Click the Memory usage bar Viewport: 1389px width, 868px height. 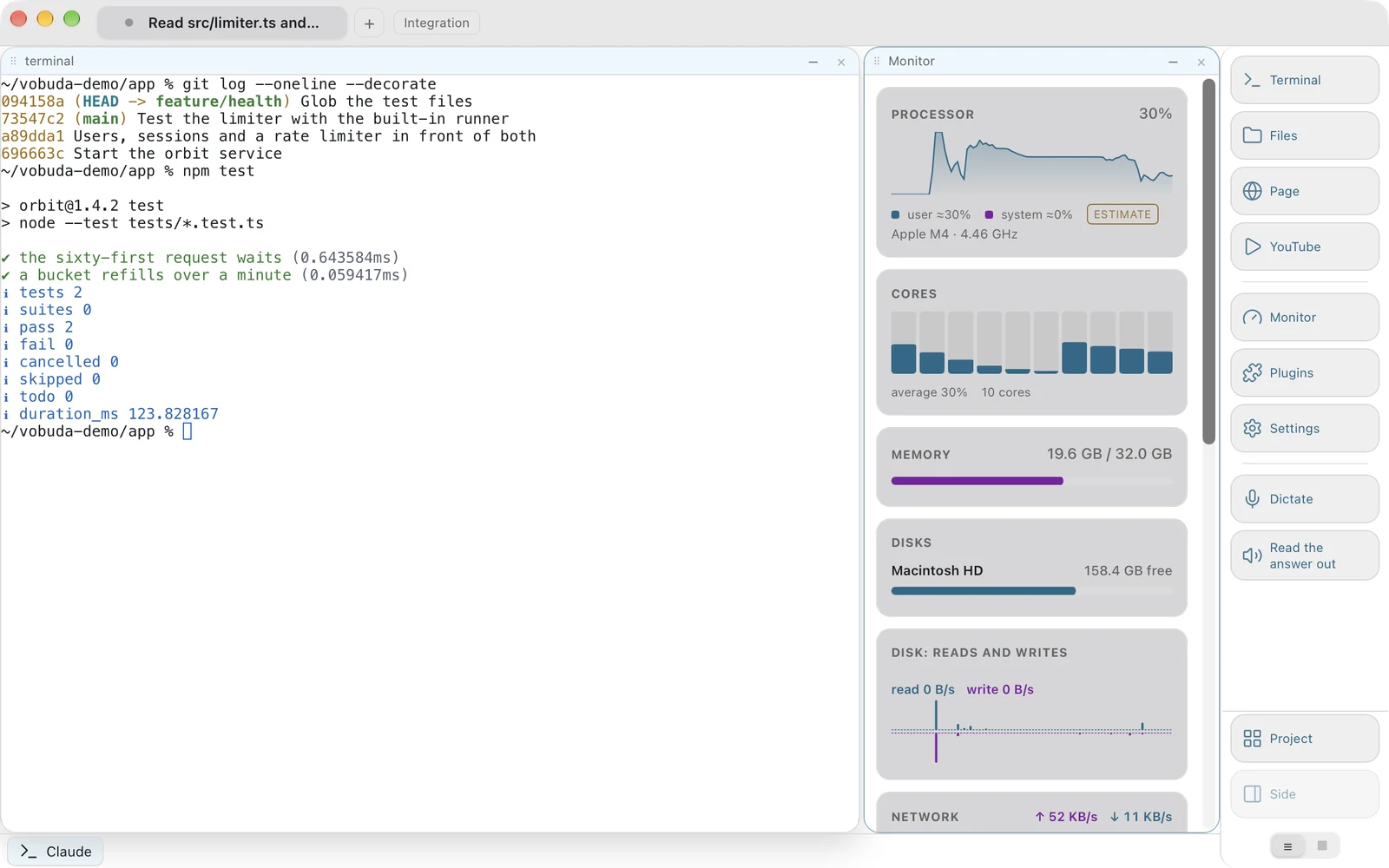(x=1031, y=481)
